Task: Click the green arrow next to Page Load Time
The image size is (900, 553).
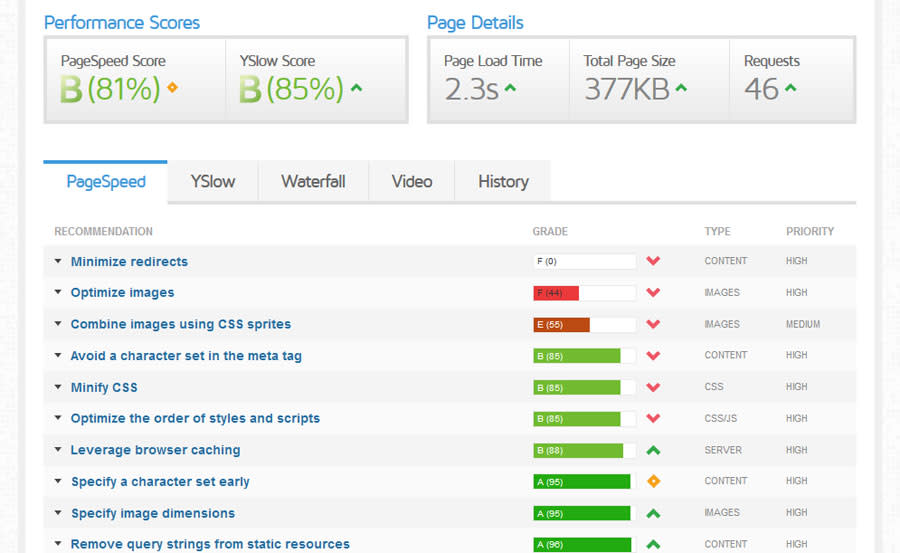Action: tap(510, 88)
